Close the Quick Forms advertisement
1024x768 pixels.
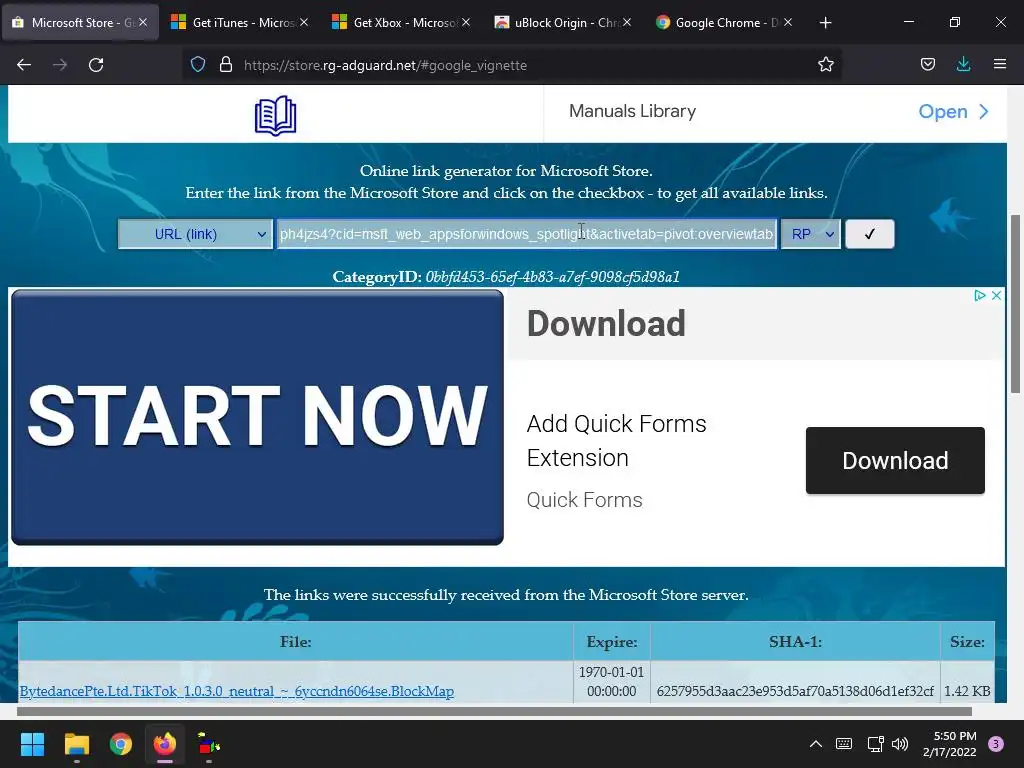point(996,295)
